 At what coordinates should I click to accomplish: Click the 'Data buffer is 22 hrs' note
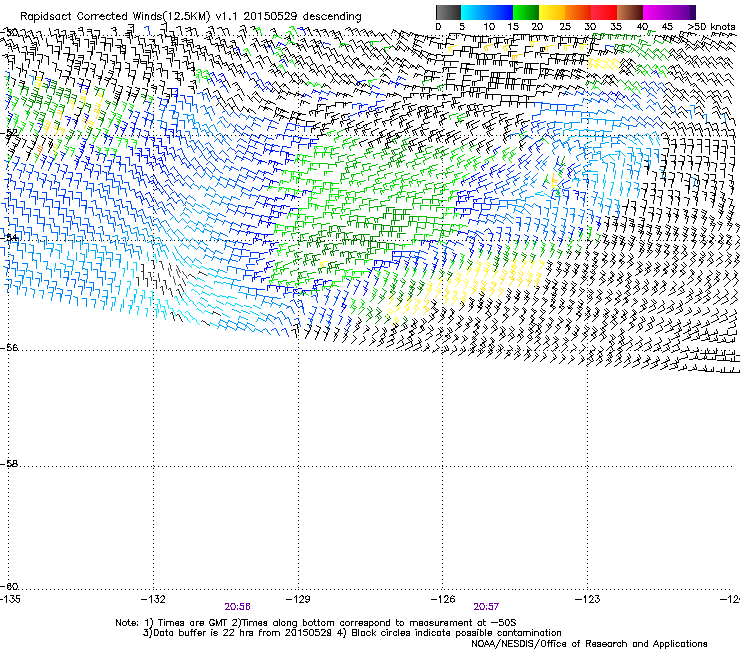tap(352, 633)
